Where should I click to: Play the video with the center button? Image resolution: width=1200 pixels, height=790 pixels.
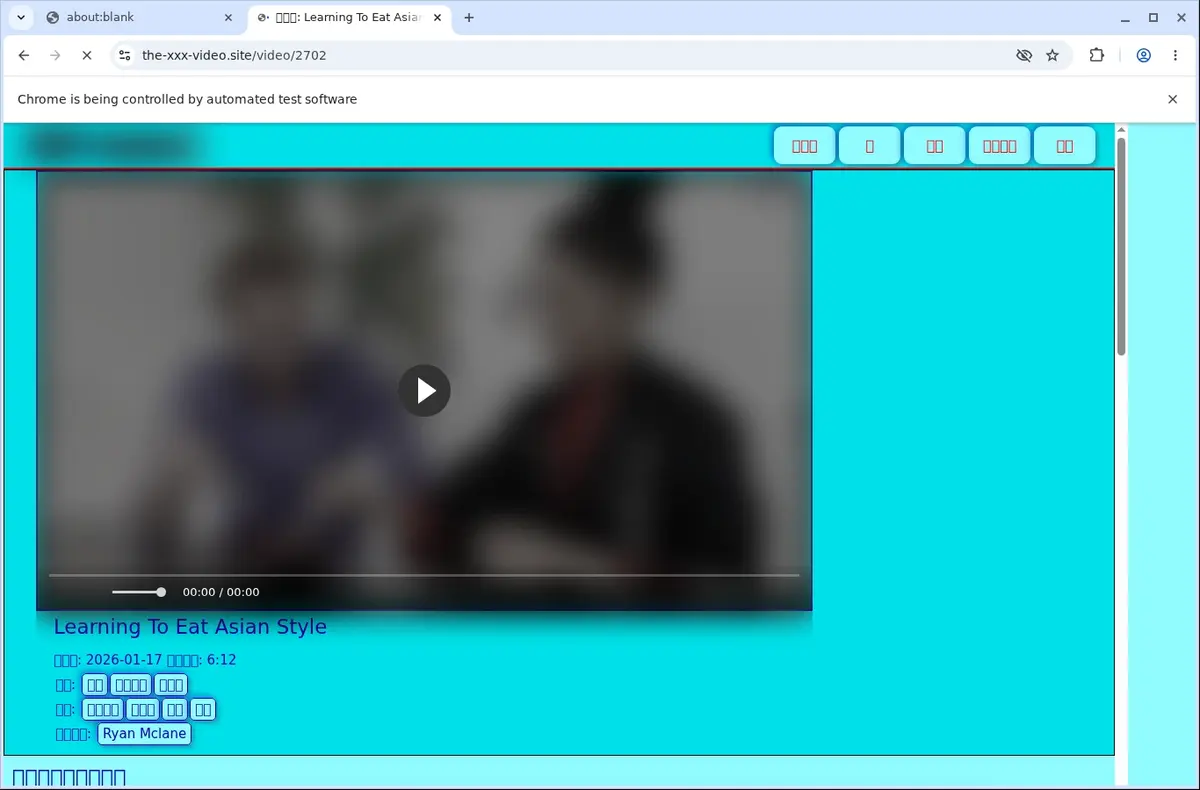click(425, 390)
